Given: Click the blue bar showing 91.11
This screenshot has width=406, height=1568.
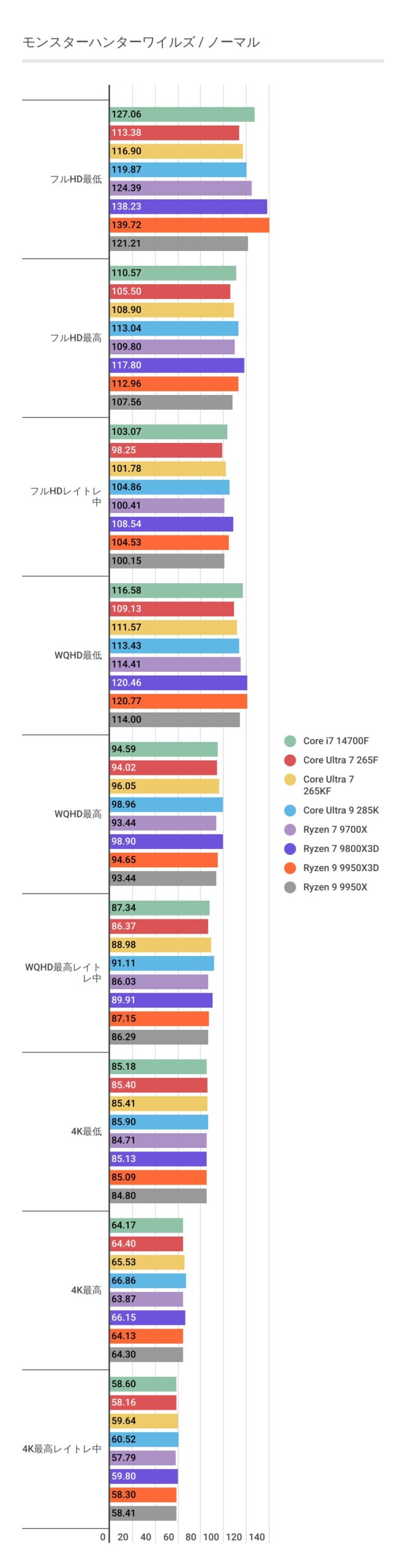Looking at the screenshot, I should coord(162,963).
